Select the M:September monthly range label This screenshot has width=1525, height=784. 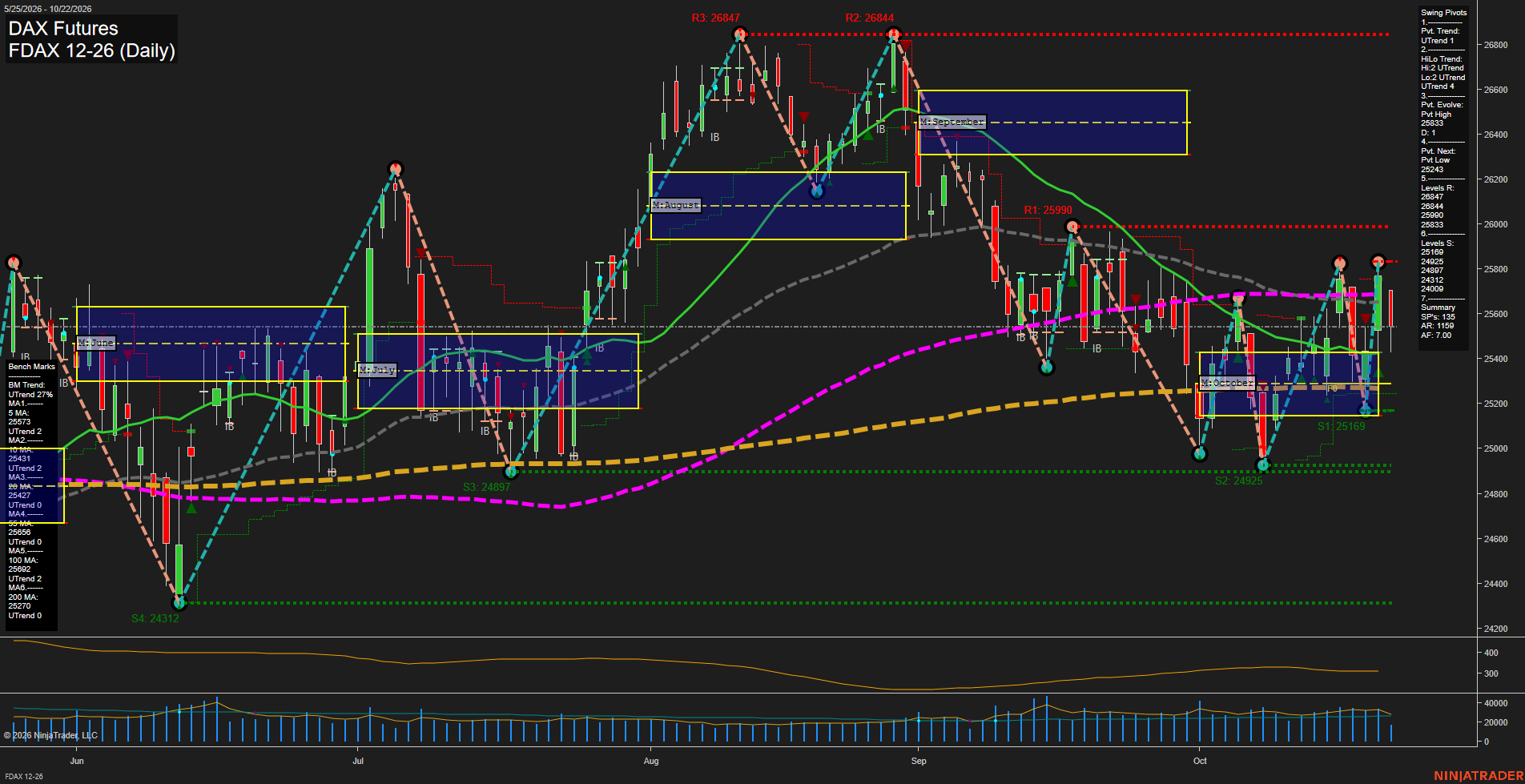click(x=952, y=122)
